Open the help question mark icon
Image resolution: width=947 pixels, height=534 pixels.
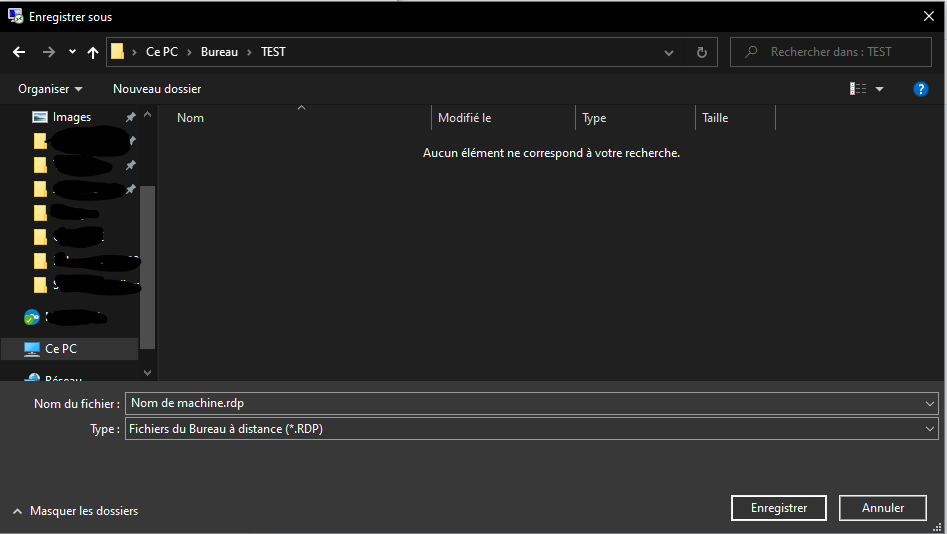click(921, 89)
